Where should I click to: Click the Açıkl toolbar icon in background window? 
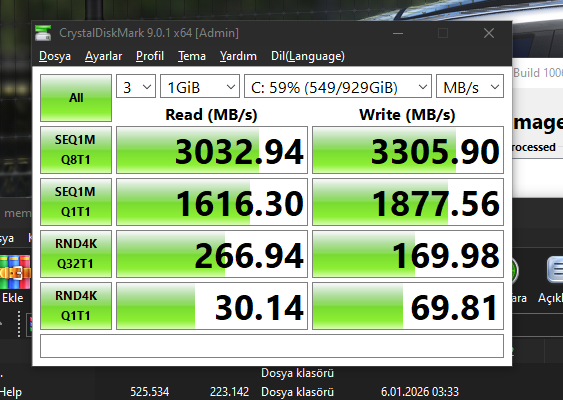[x=555, y=270]
